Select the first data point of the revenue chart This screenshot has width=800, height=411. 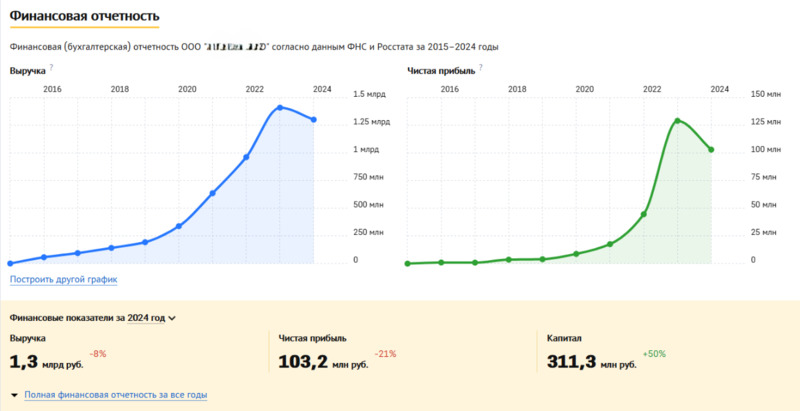pyautogui.click(x=10, y=263)
